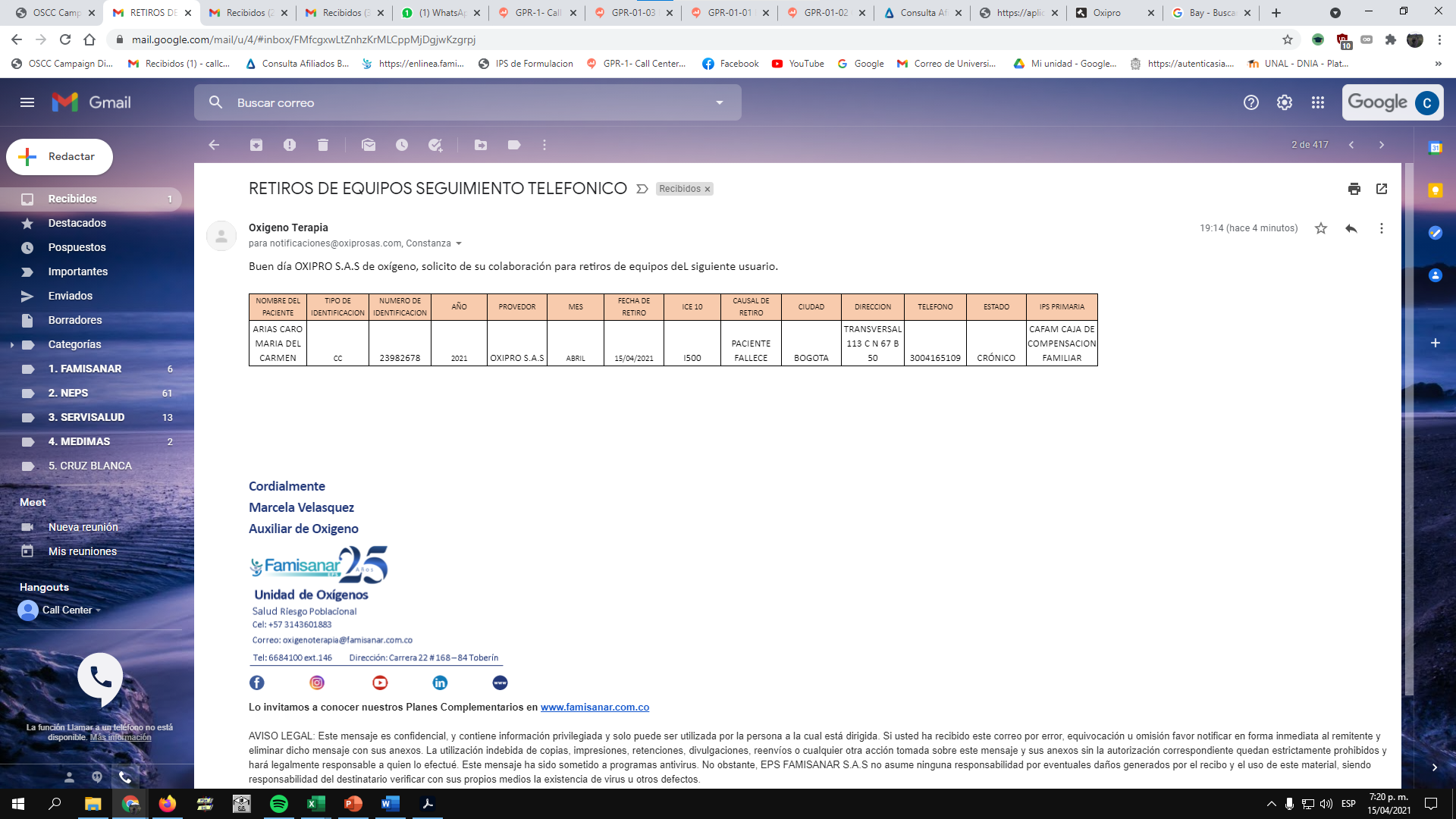The width and height of the screenshot is (1456, 819).
Task: Open Gmail settings gear
Action: click(1285, 102)
